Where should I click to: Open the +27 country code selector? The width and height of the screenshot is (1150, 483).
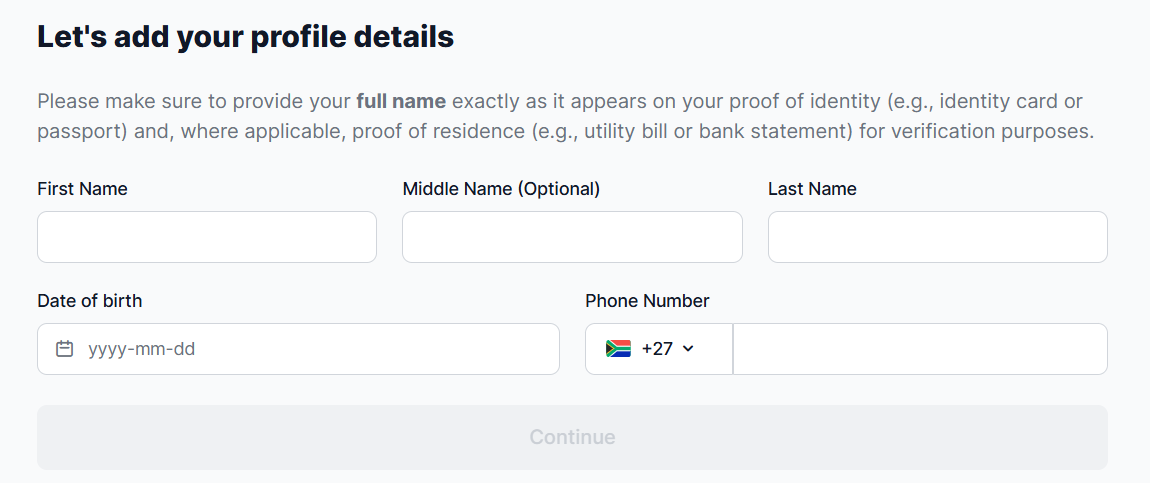tap(658, 349)
